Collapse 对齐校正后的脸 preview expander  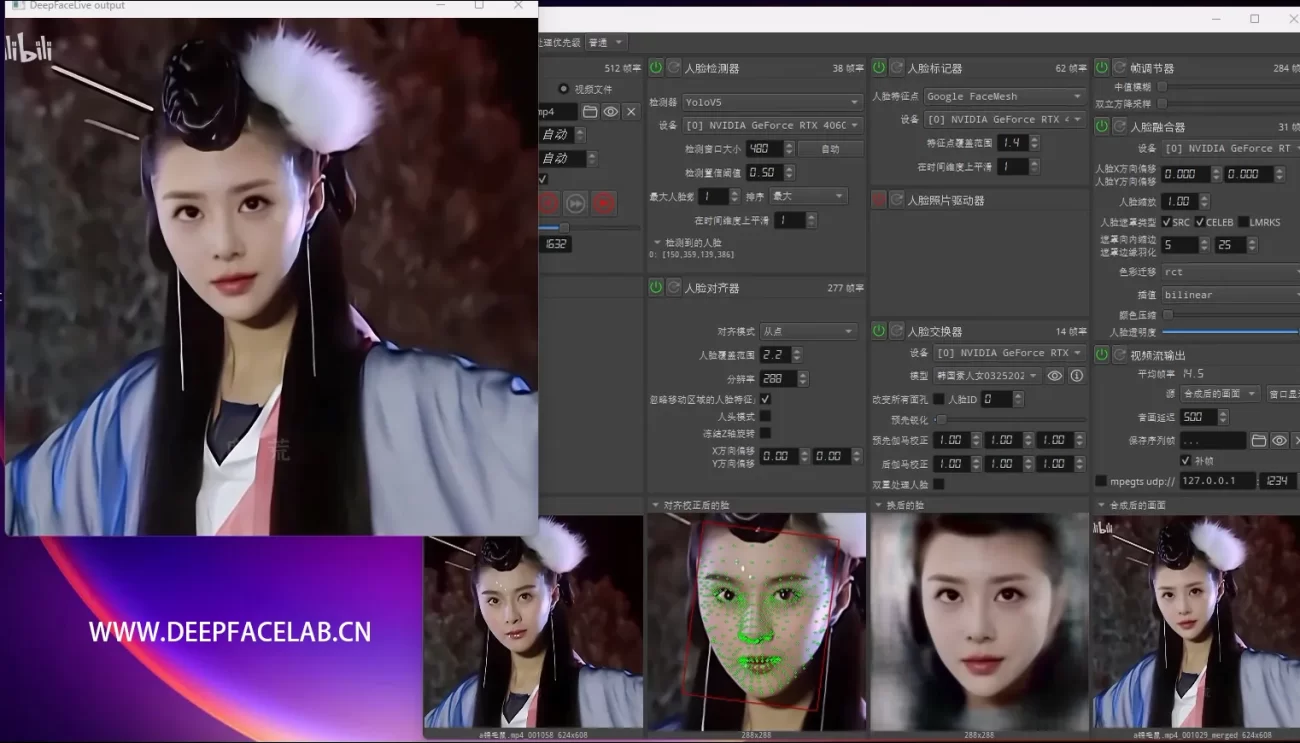pos(655,505)
